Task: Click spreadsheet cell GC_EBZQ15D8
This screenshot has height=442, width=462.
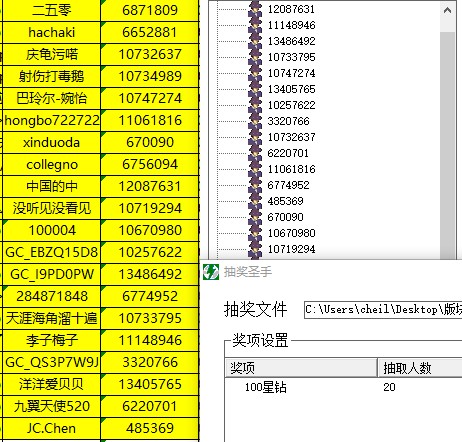Action: (51, 252)
